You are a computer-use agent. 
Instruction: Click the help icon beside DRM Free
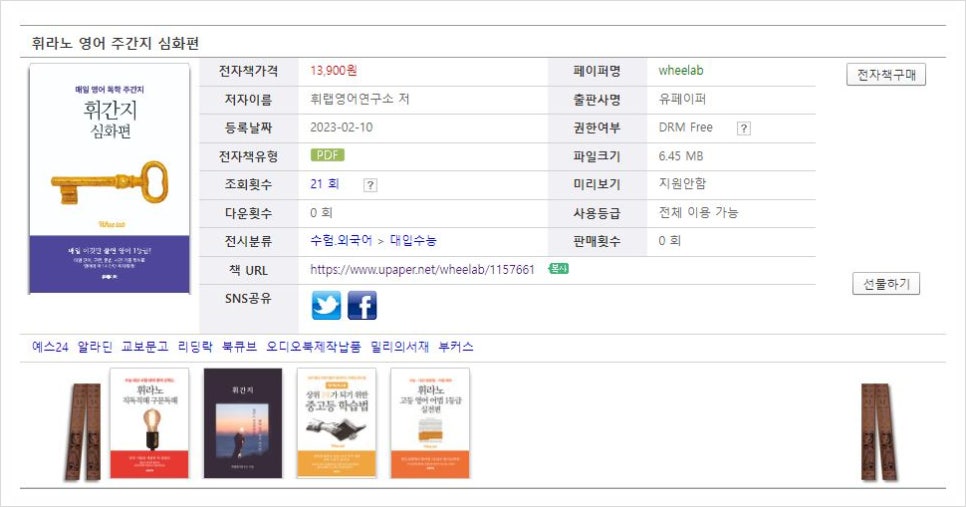743,128
